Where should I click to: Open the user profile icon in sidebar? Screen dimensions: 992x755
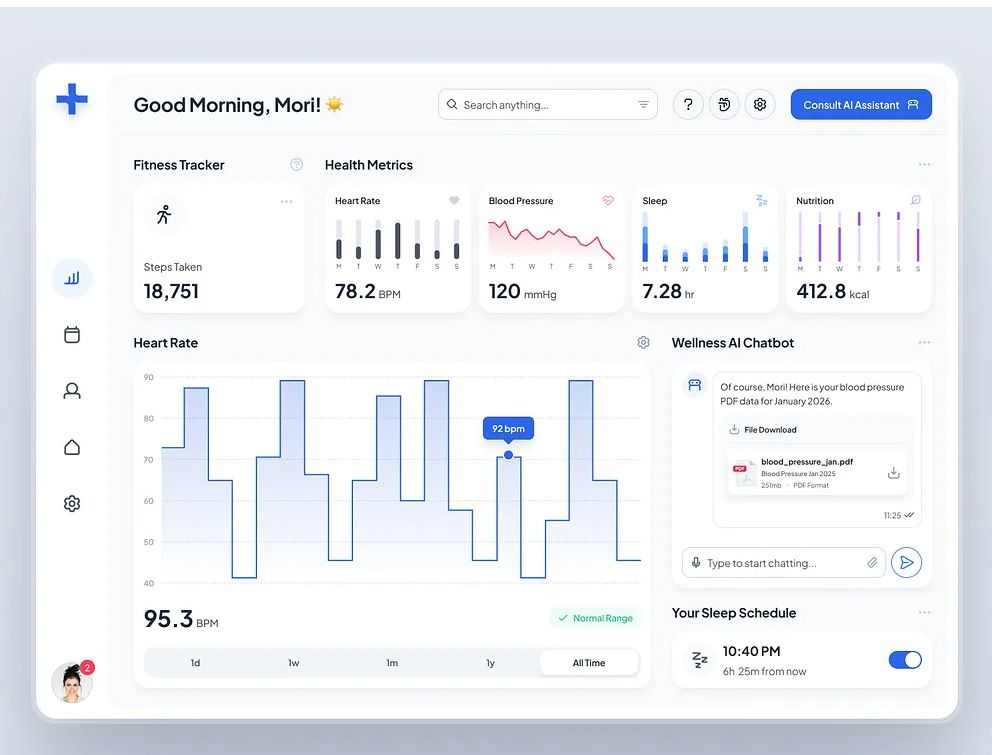point(72,391)
